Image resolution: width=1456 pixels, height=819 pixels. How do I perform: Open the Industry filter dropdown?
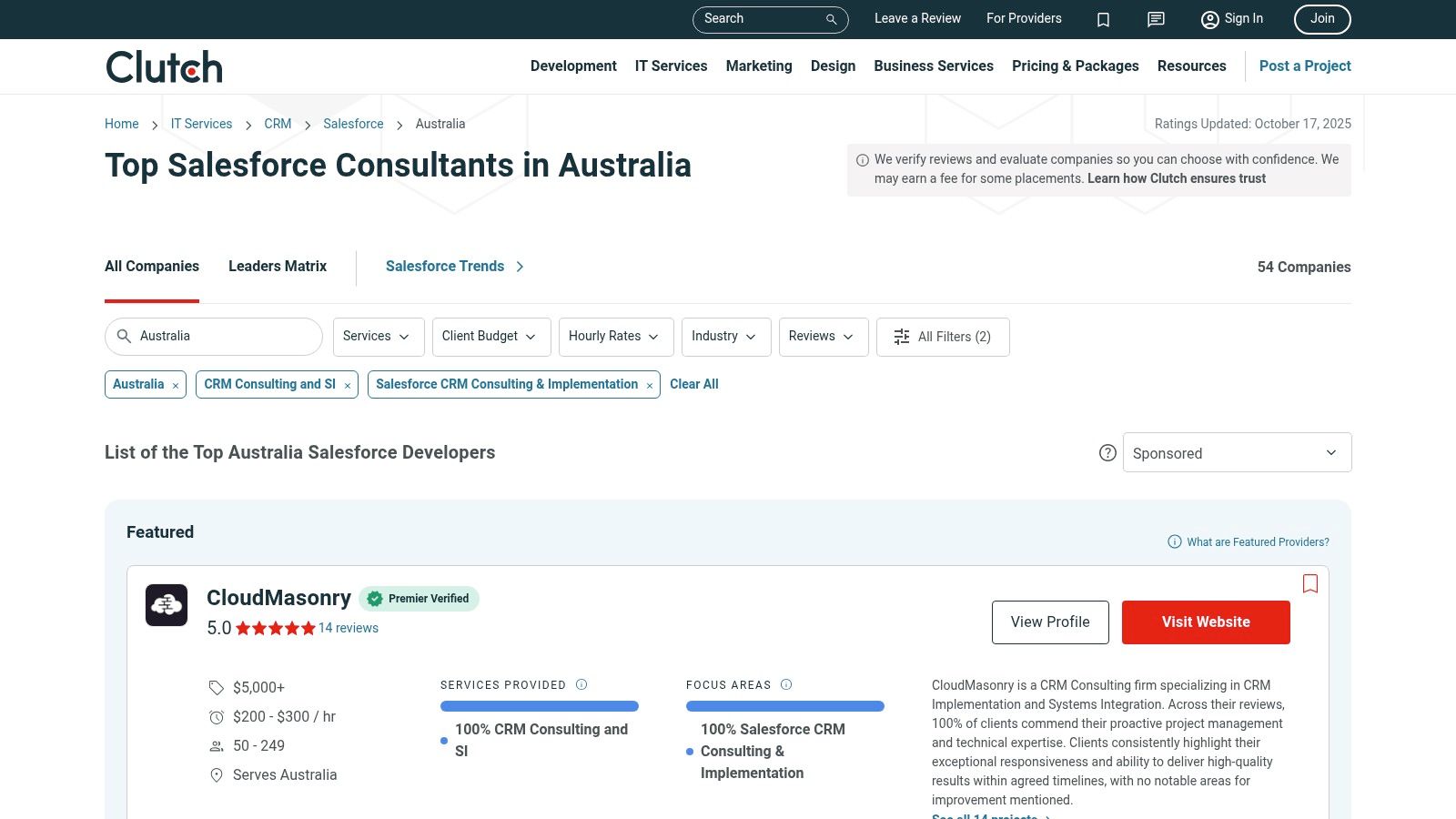point(724,337)
